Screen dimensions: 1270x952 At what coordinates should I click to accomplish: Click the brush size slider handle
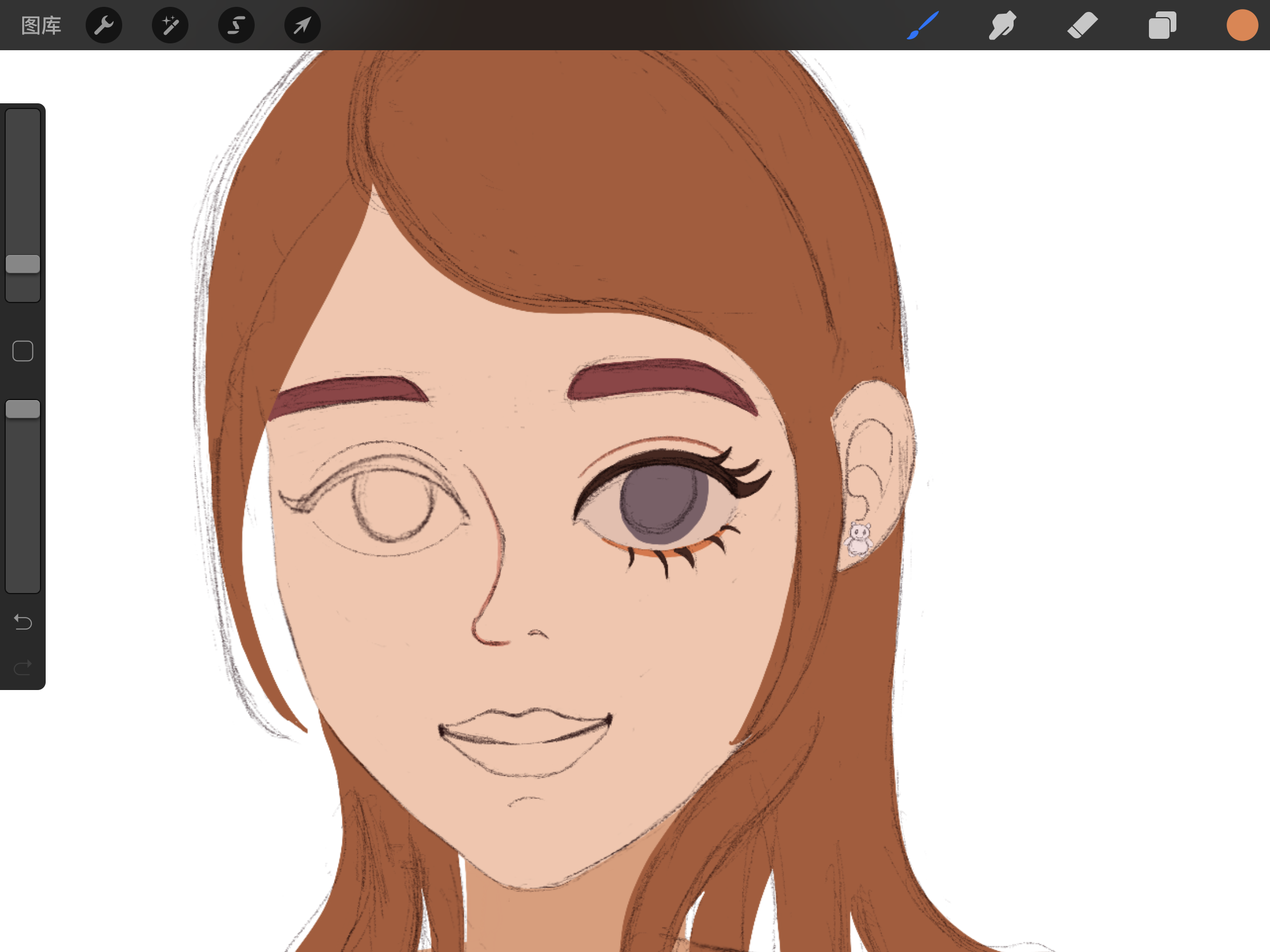click(23, 265)
